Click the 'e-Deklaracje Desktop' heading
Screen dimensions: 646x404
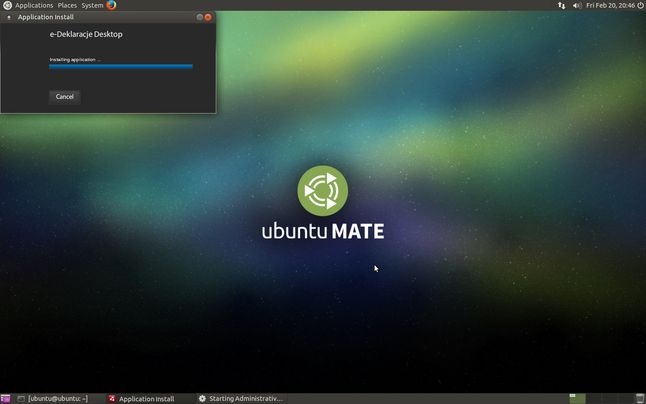pos(86,34)
